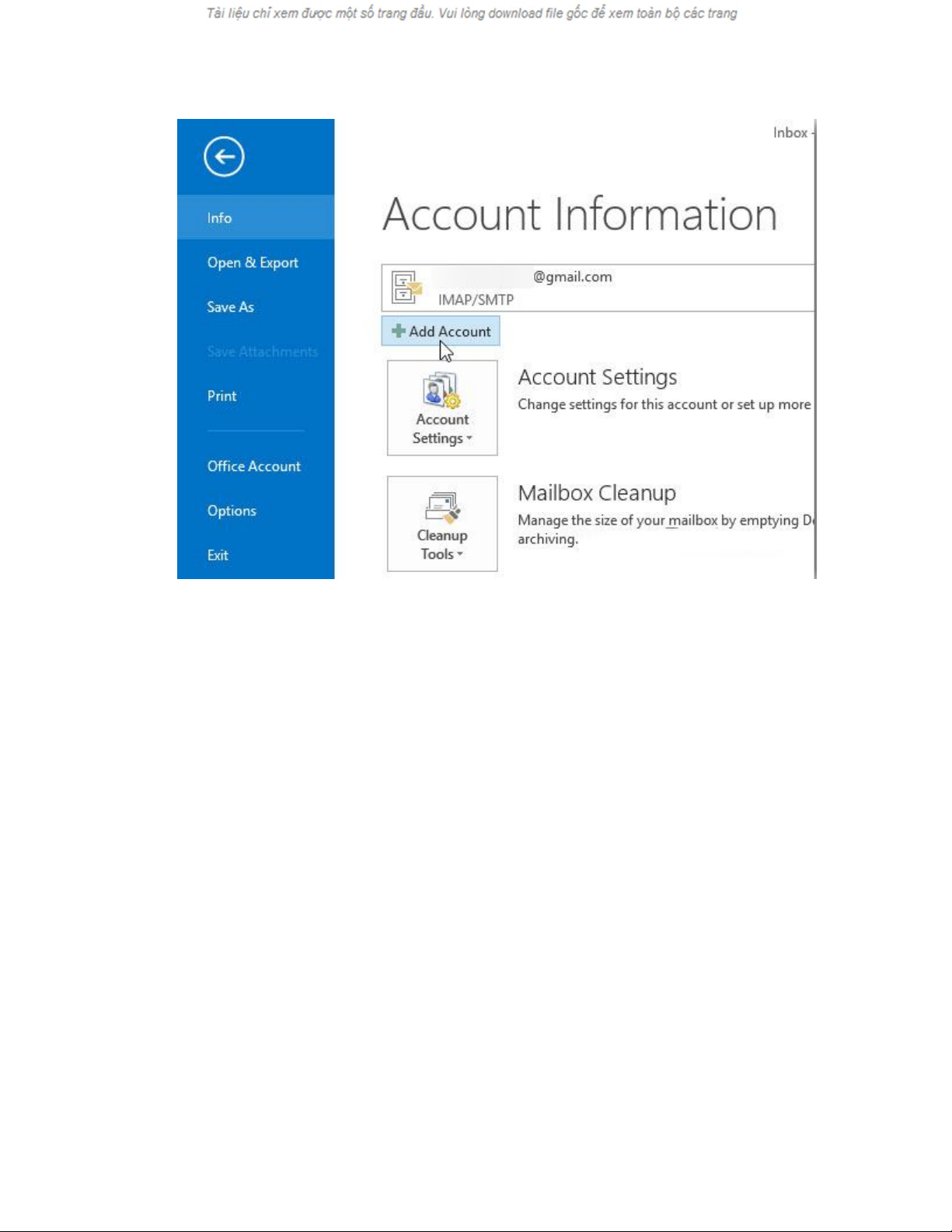This screenshot has height=1232, width=952.
Task: Click the 'Change settings for this account' text
Action: click(664, 404)
